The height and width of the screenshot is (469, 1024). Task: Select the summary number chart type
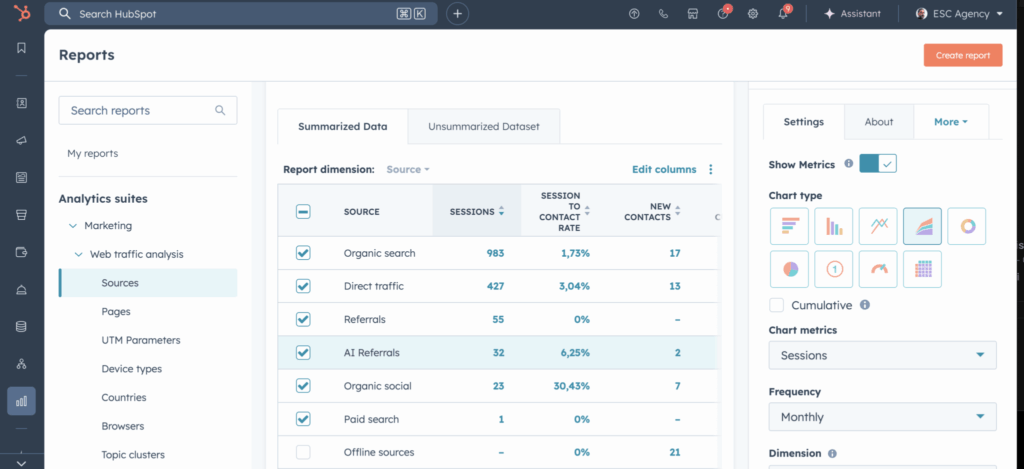(834, 269)
